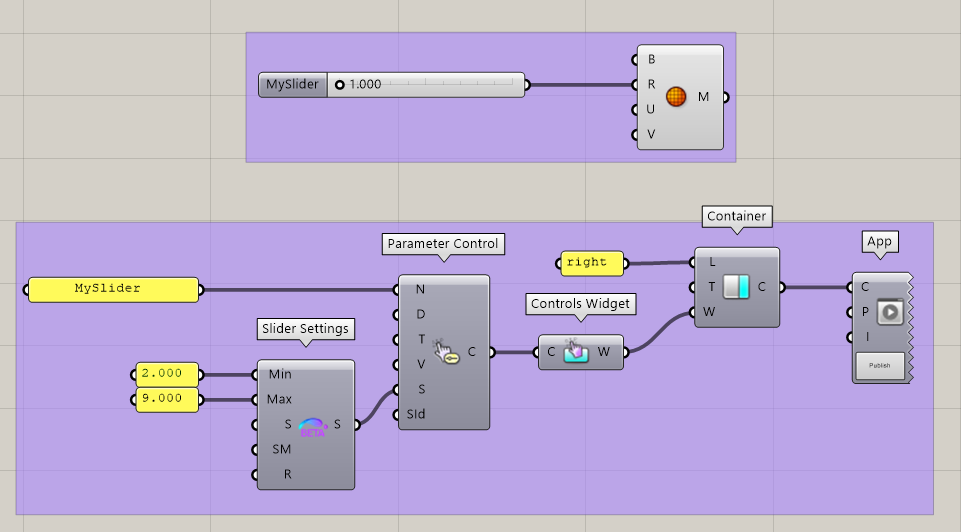Click the Parameter Control label tag
This screenshot has height=532, width=961.
(443, 244)
